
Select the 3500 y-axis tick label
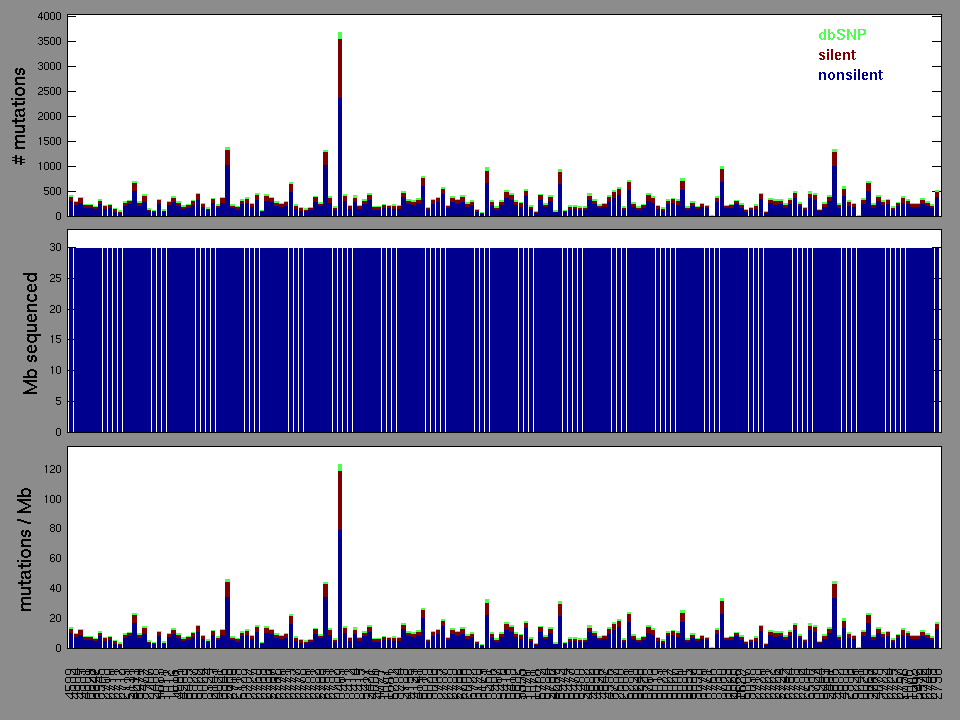(47, 42)
